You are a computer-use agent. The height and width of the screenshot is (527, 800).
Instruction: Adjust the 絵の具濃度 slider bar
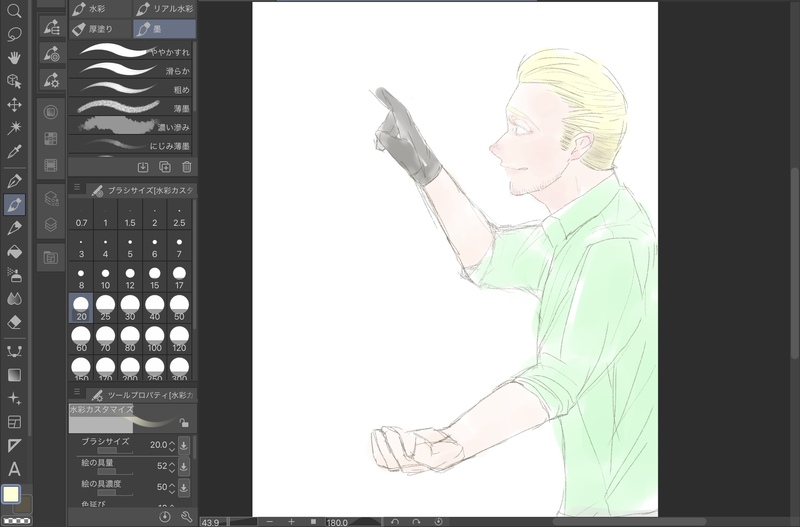coord(115,493)
